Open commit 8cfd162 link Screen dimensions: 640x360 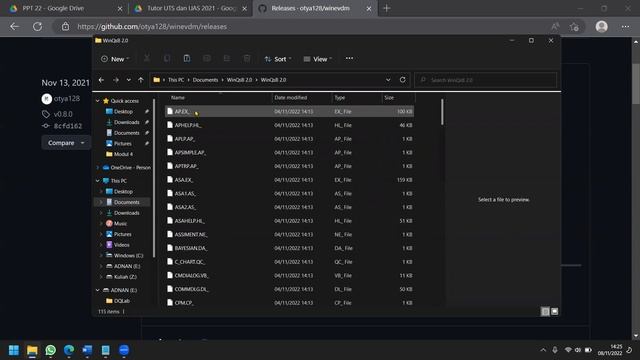click(68, 126)
